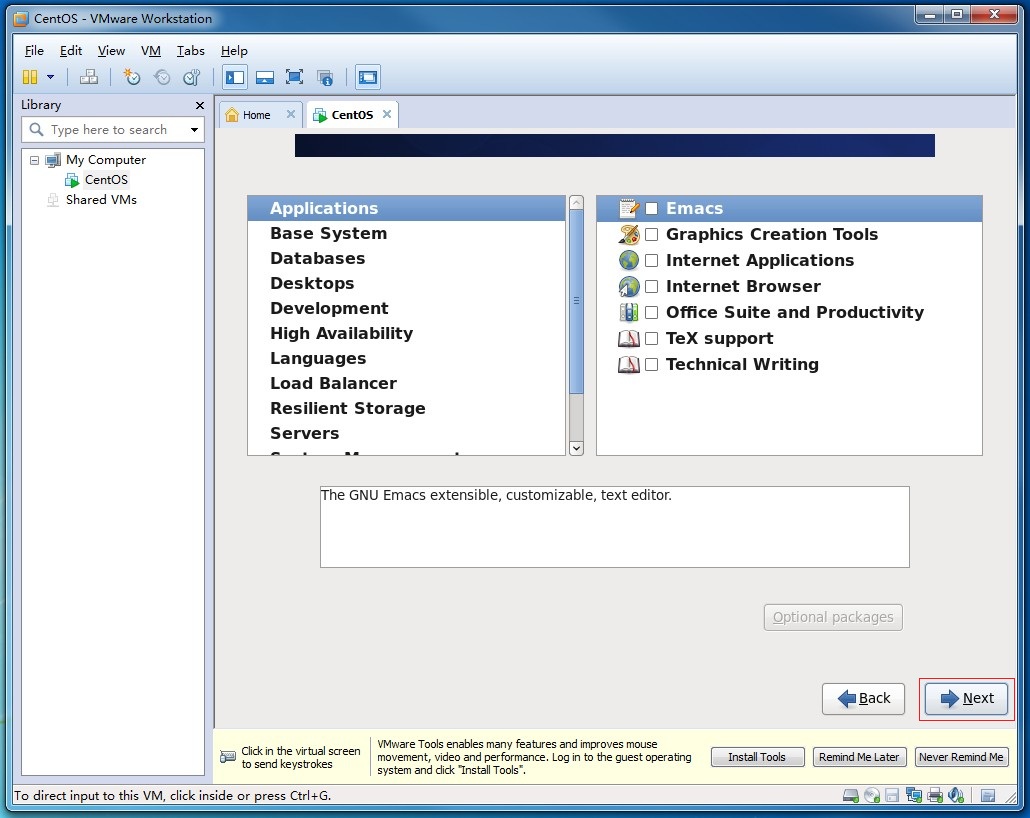1030x818 pixels.
Task: Check the Emacs package checkbox
Action: point(651,209)
